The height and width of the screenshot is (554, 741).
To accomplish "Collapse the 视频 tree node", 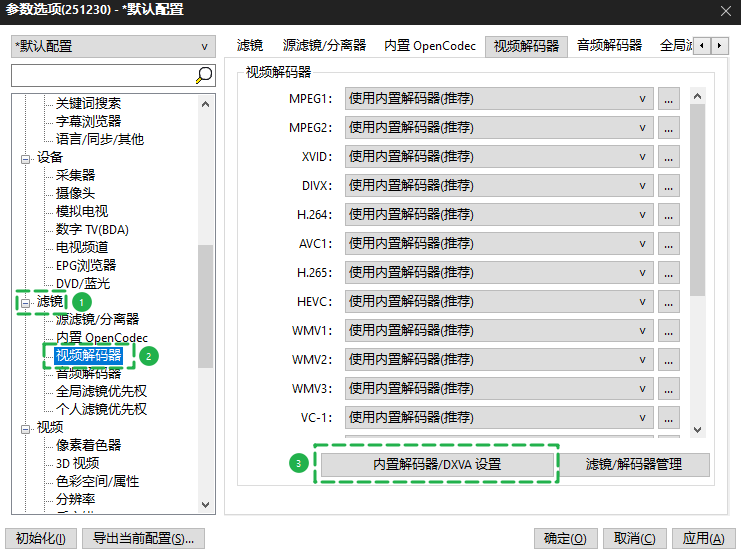I will (x=26, y=428).
